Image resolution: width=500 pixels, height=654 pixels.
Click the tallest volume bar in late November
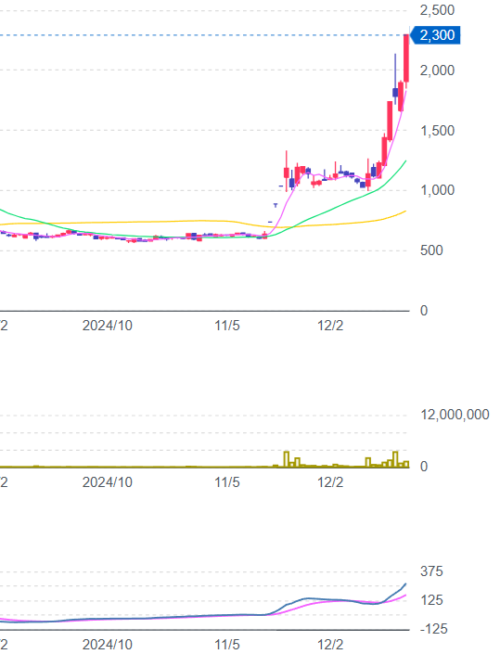[286, 459]
